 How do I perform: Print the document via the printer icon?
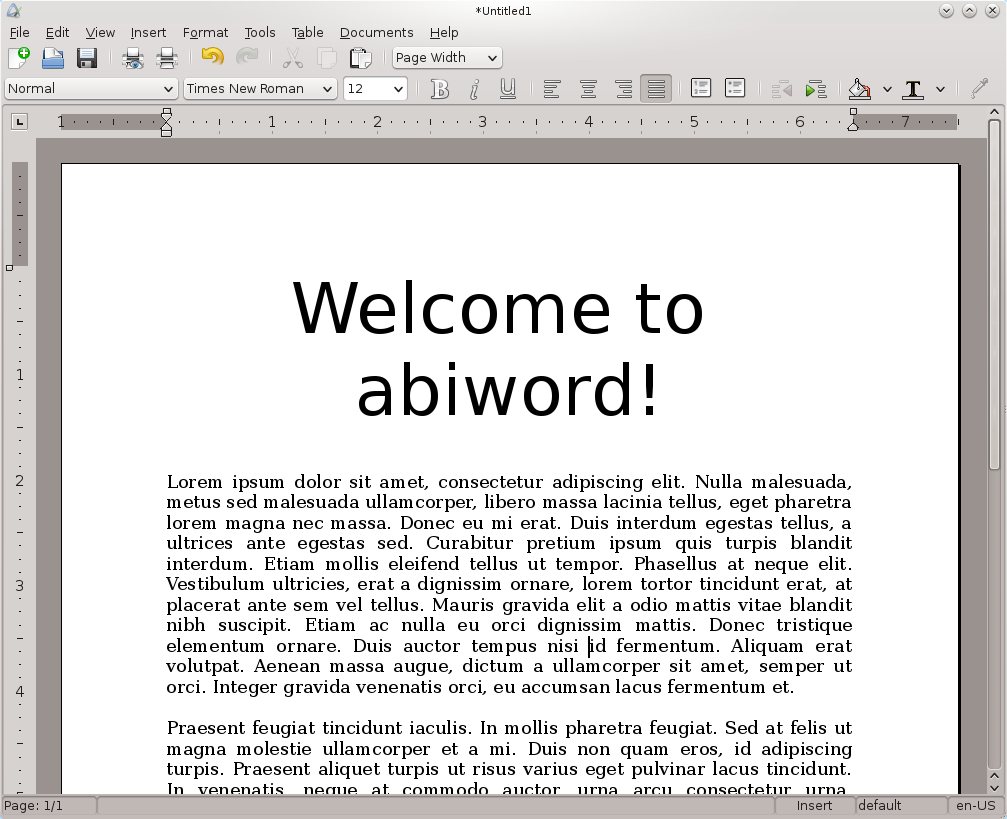167,58
